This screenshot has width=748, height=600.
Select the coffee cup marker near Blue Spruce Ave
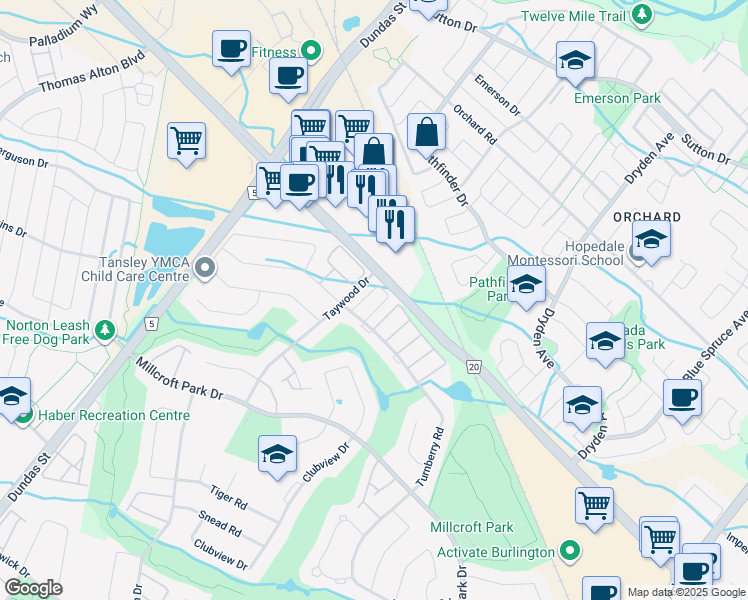[x=682, y=397]
